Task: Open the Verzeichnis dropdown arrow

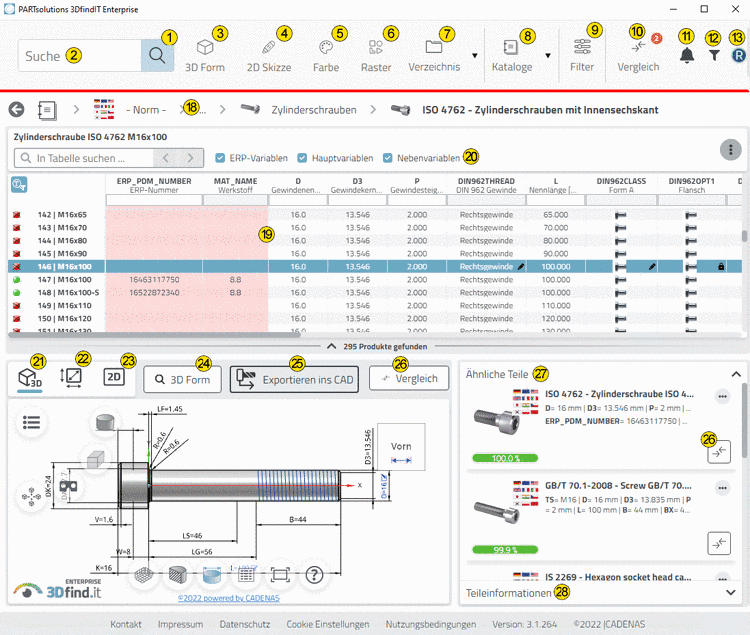Action: point(474,55)
